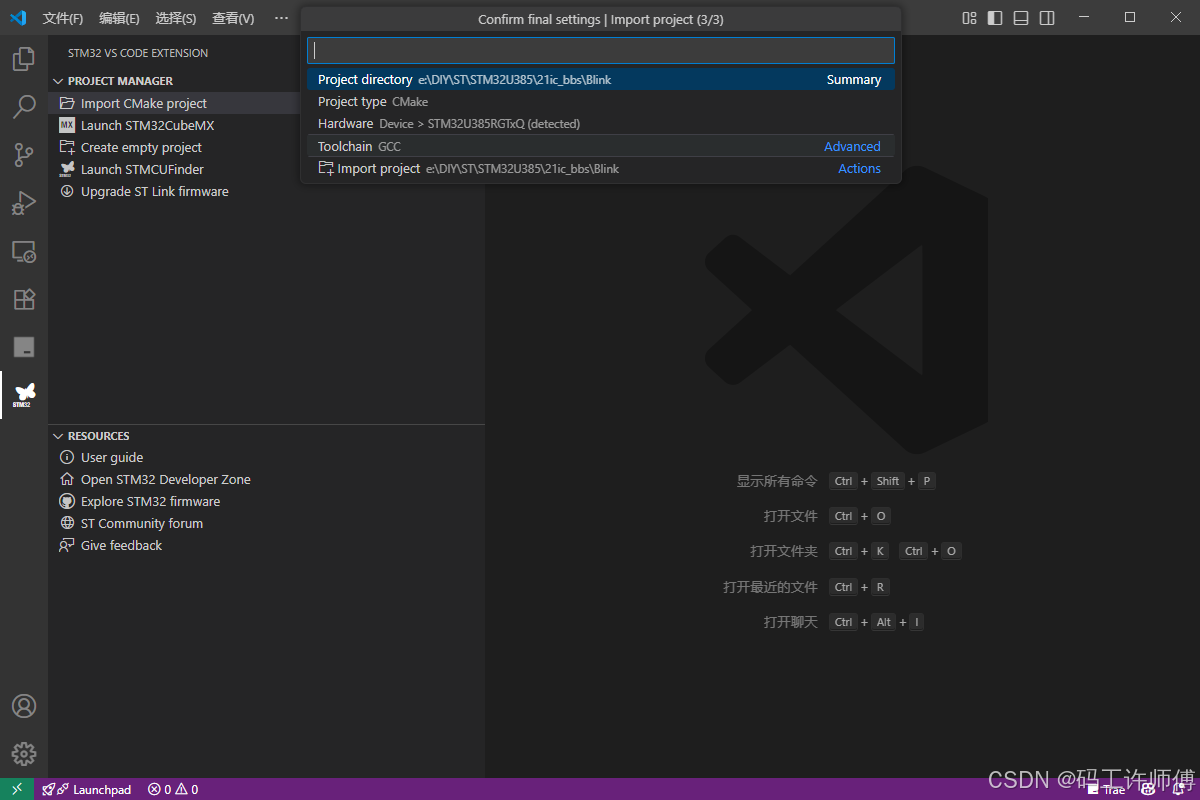Image resolution: width=1200 pixels, height=800 pixels.
Task: Toggle the primary side bar
Action: [x=995, y=18]
